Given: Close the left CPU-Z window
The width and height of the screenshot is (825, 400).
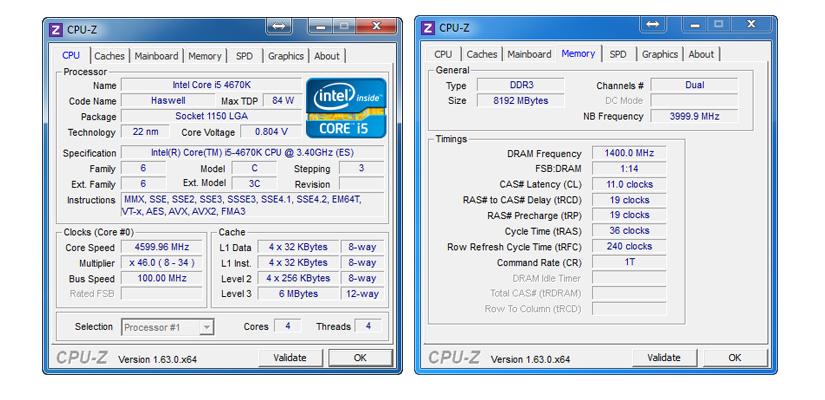Looking at the screenshot, I should (x=376, y=26).
